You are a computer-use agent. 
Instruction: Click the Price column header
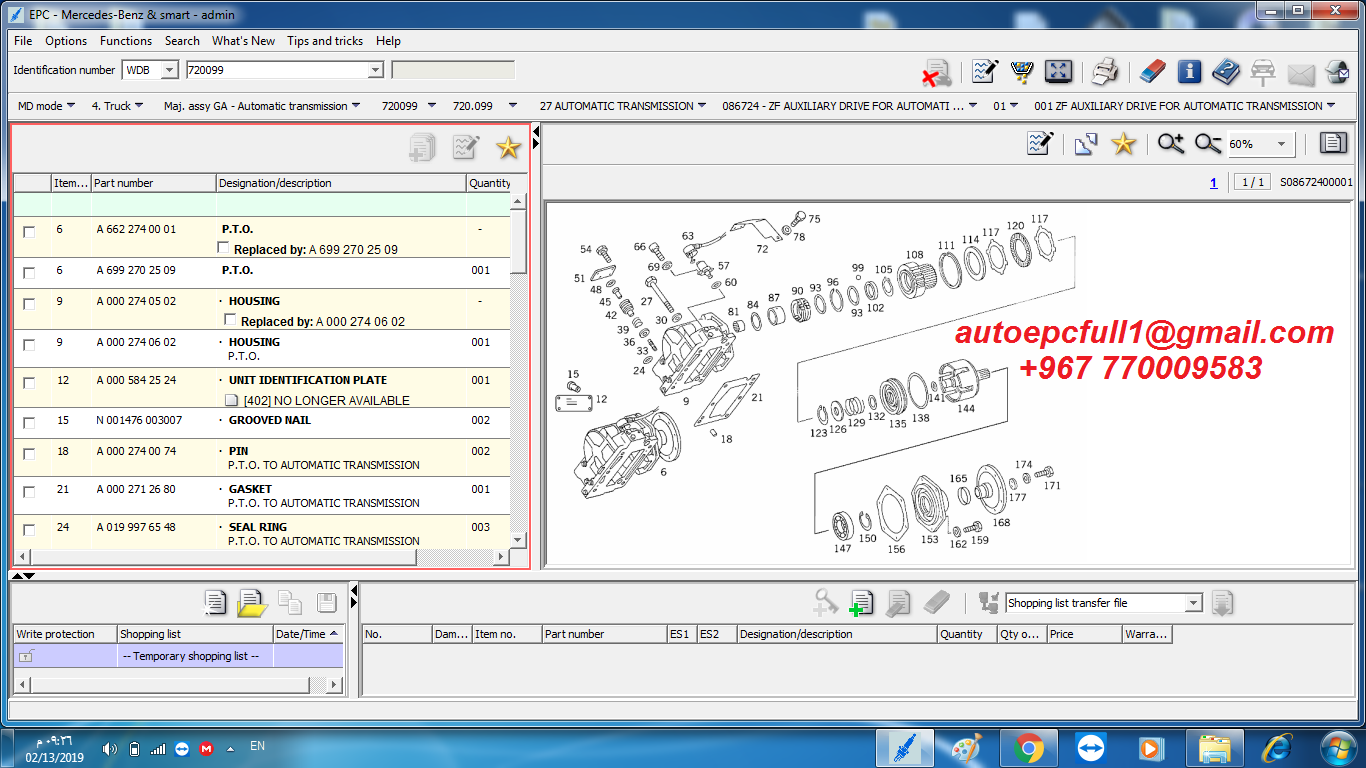(1084, 634)
